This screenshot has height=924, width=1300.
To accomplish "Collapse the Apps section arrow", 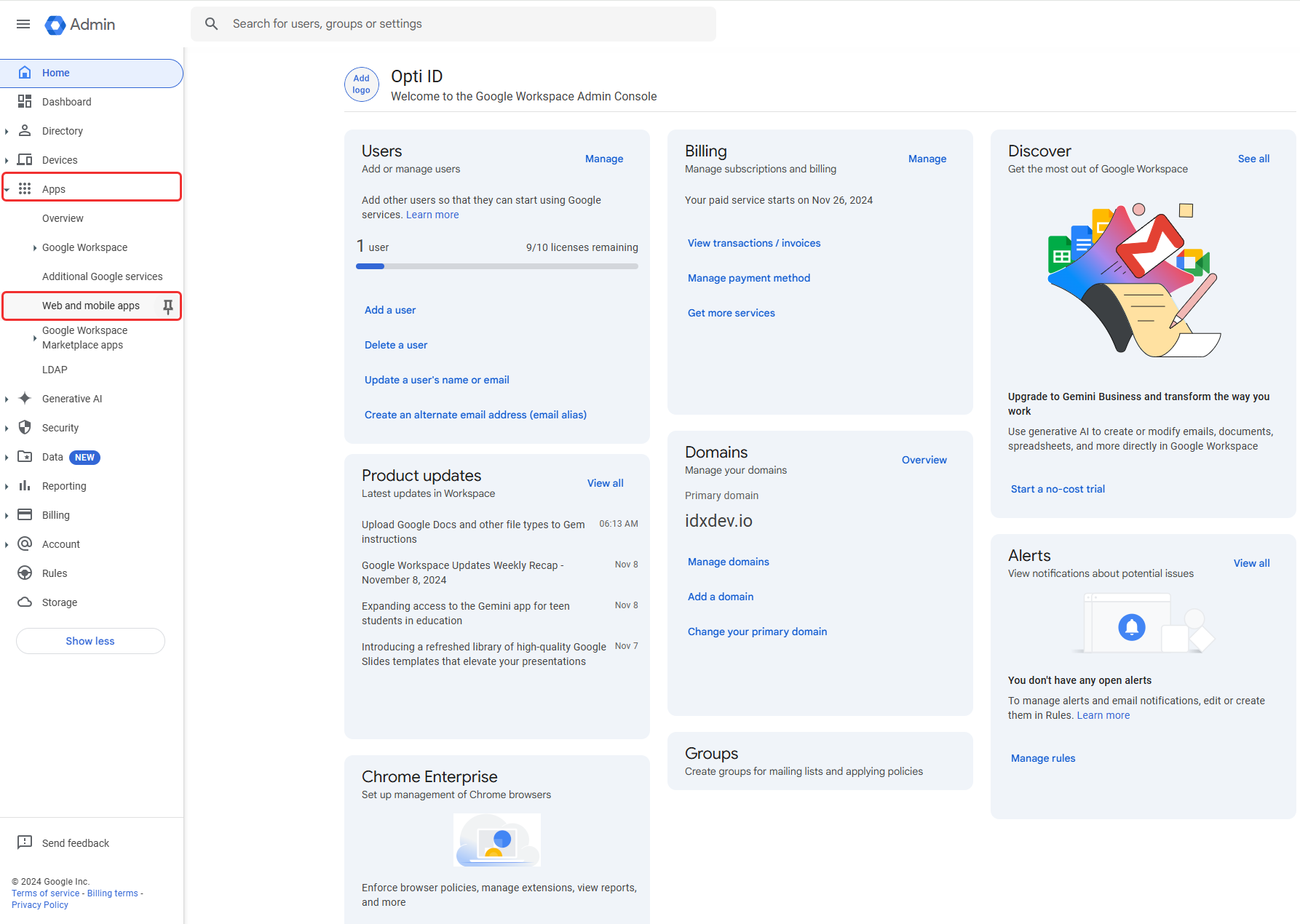I will tap(7, 189).
